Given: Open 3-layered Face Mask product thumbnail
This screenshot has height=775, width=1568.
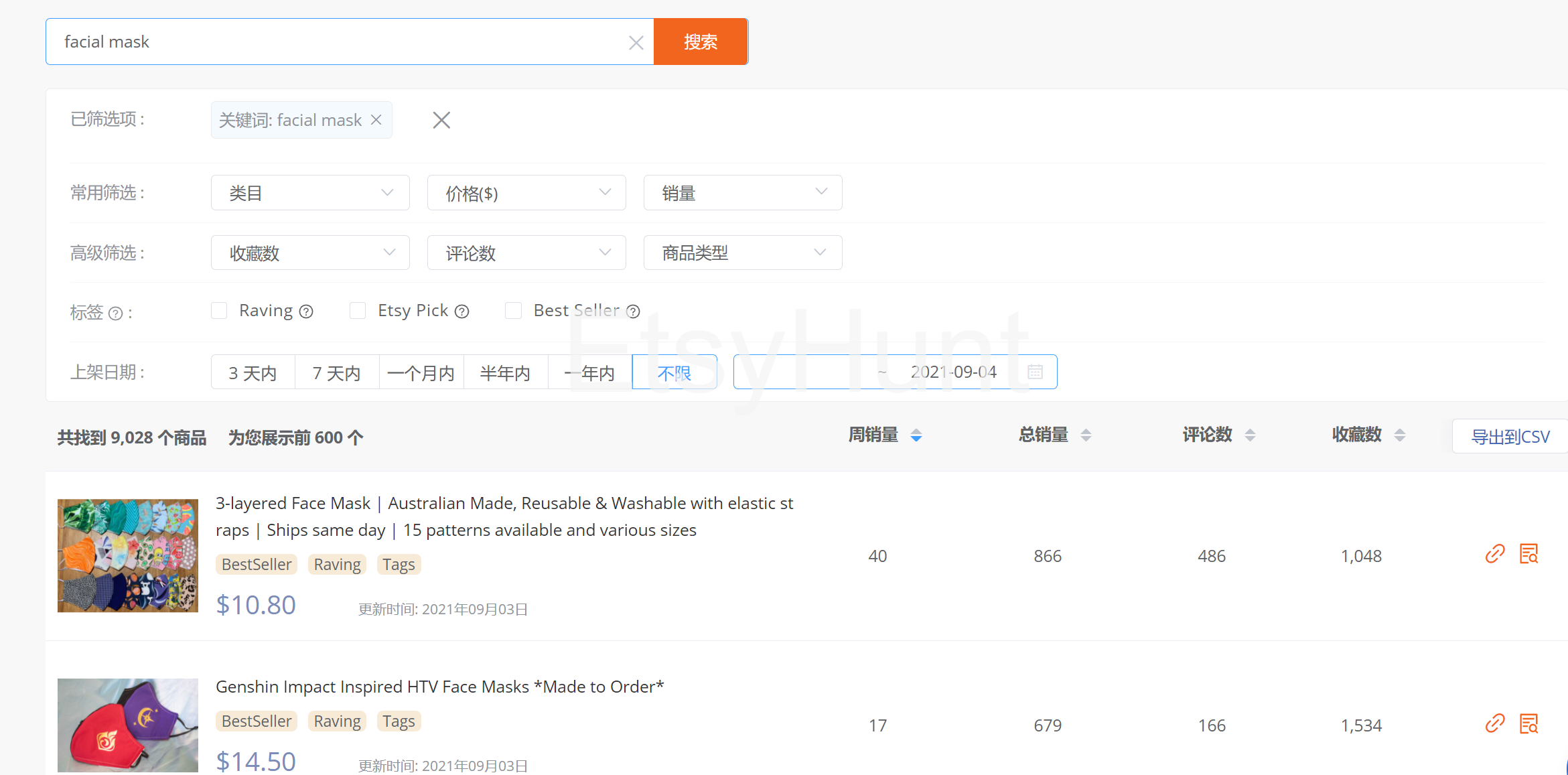Looking at the screenshot, I should [x=128, y=555].
